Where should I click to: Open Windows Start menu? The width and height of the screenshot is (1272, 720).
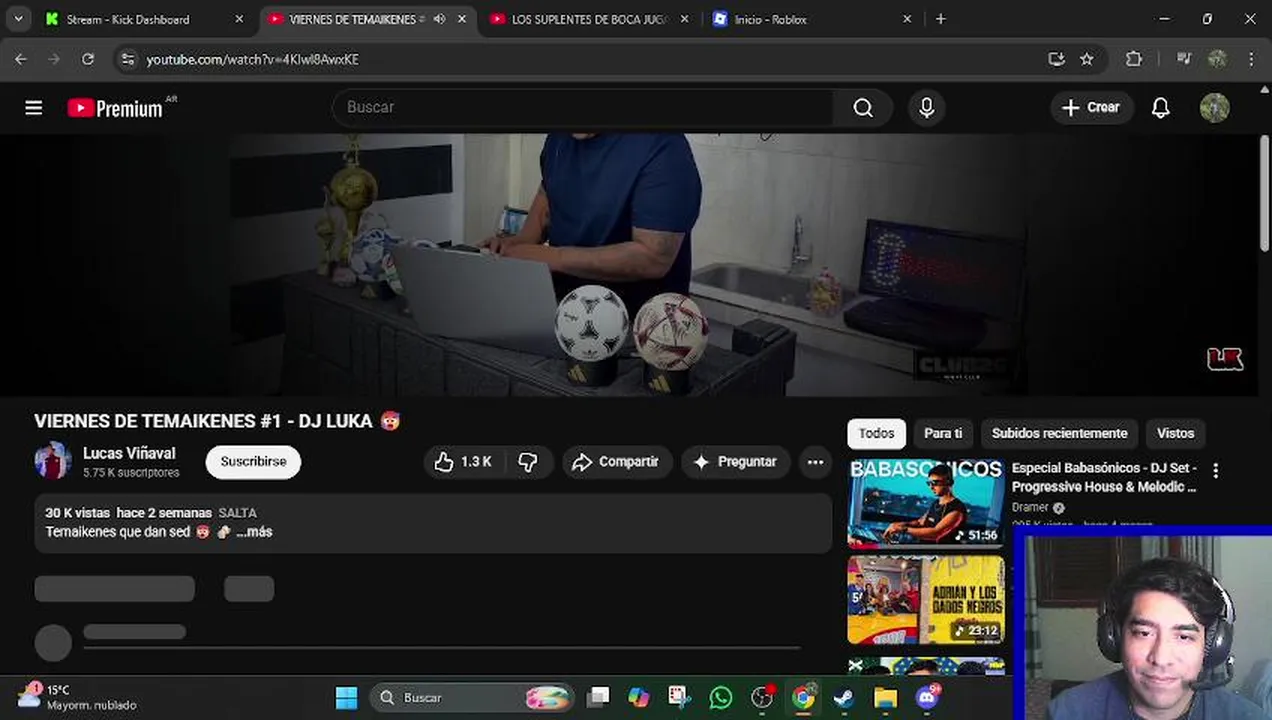(346, 698)
